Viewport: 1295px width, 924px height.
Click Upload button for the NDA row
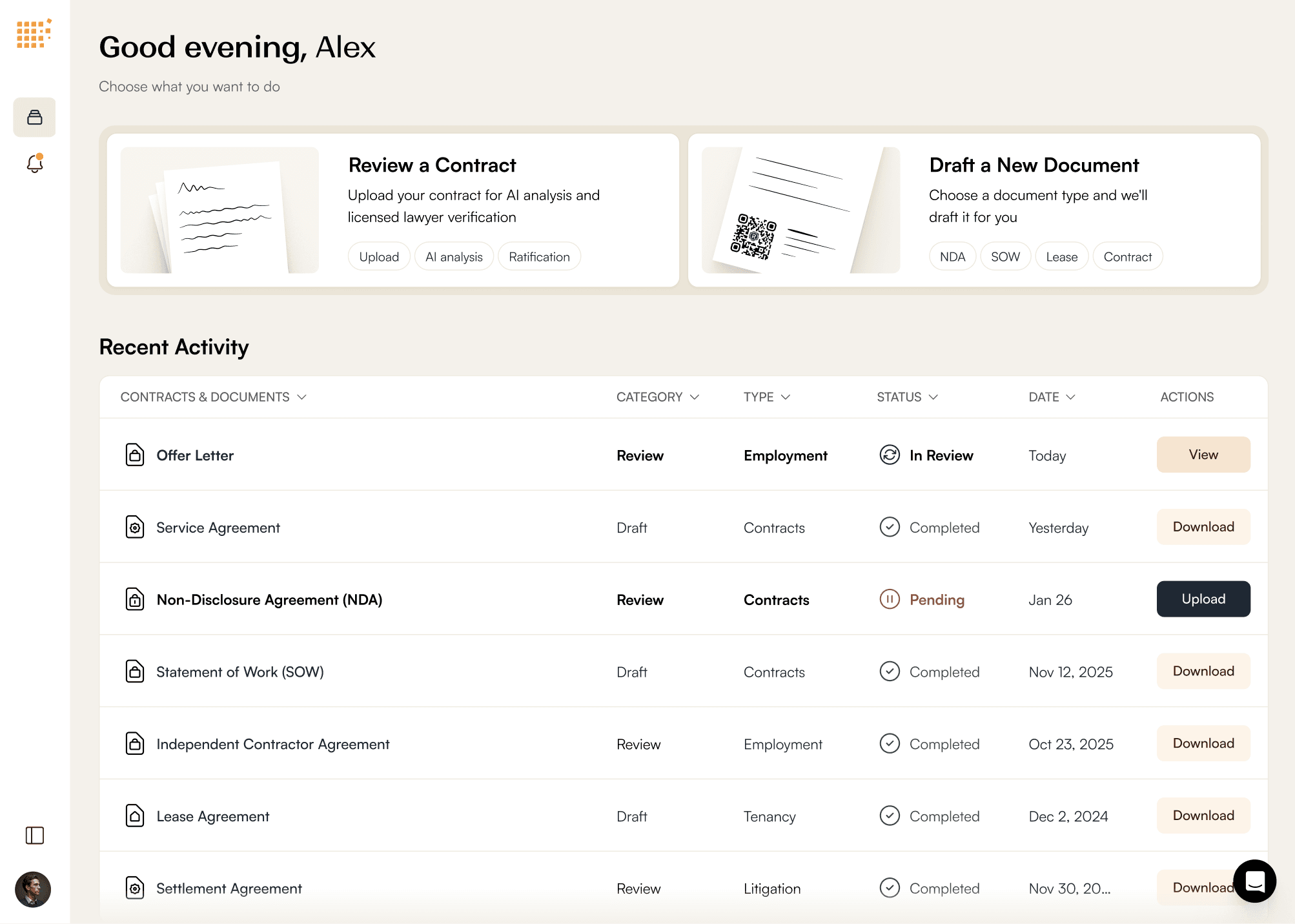(x=1203, y=599)
